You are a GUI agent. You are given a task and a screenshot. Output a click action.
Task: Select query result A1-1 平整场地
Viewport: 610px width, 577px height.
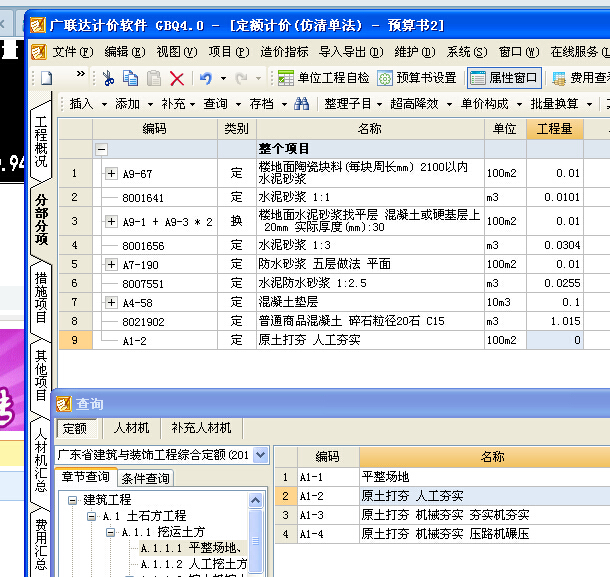point(442,477)
